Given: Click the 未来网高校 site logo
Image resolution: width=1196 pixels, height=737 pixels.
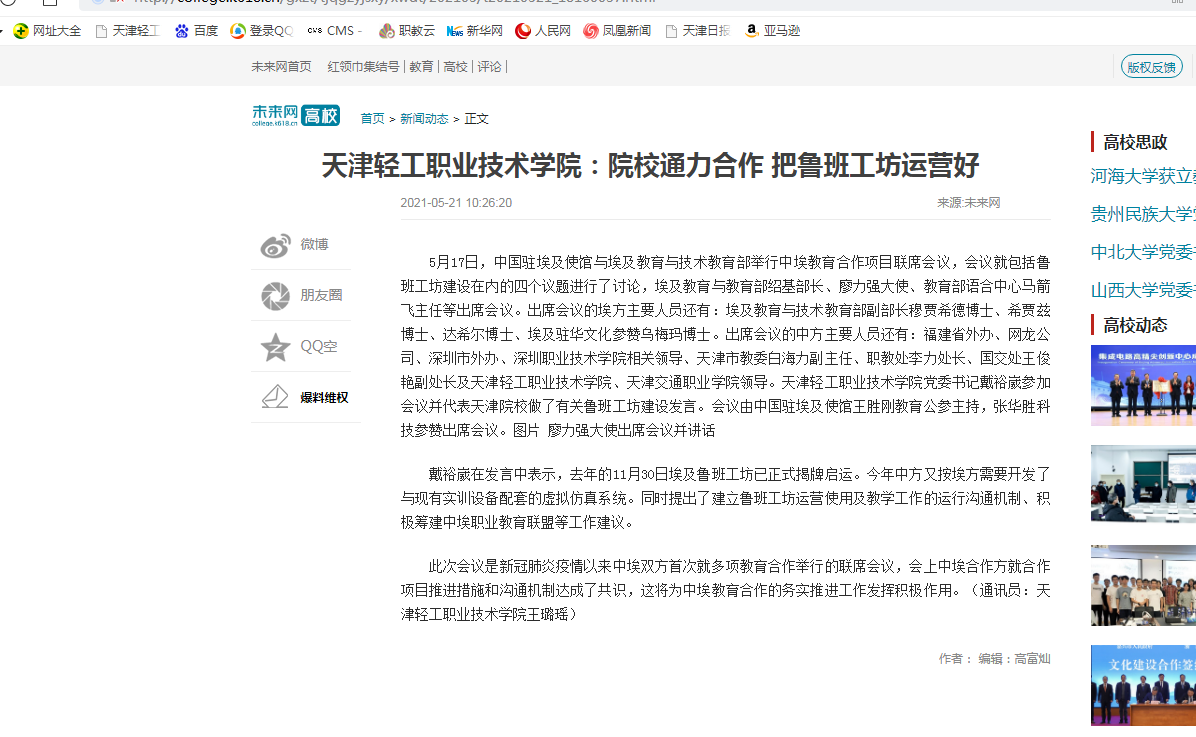Looking at the screenshot, I should click(x=296, y=116).
